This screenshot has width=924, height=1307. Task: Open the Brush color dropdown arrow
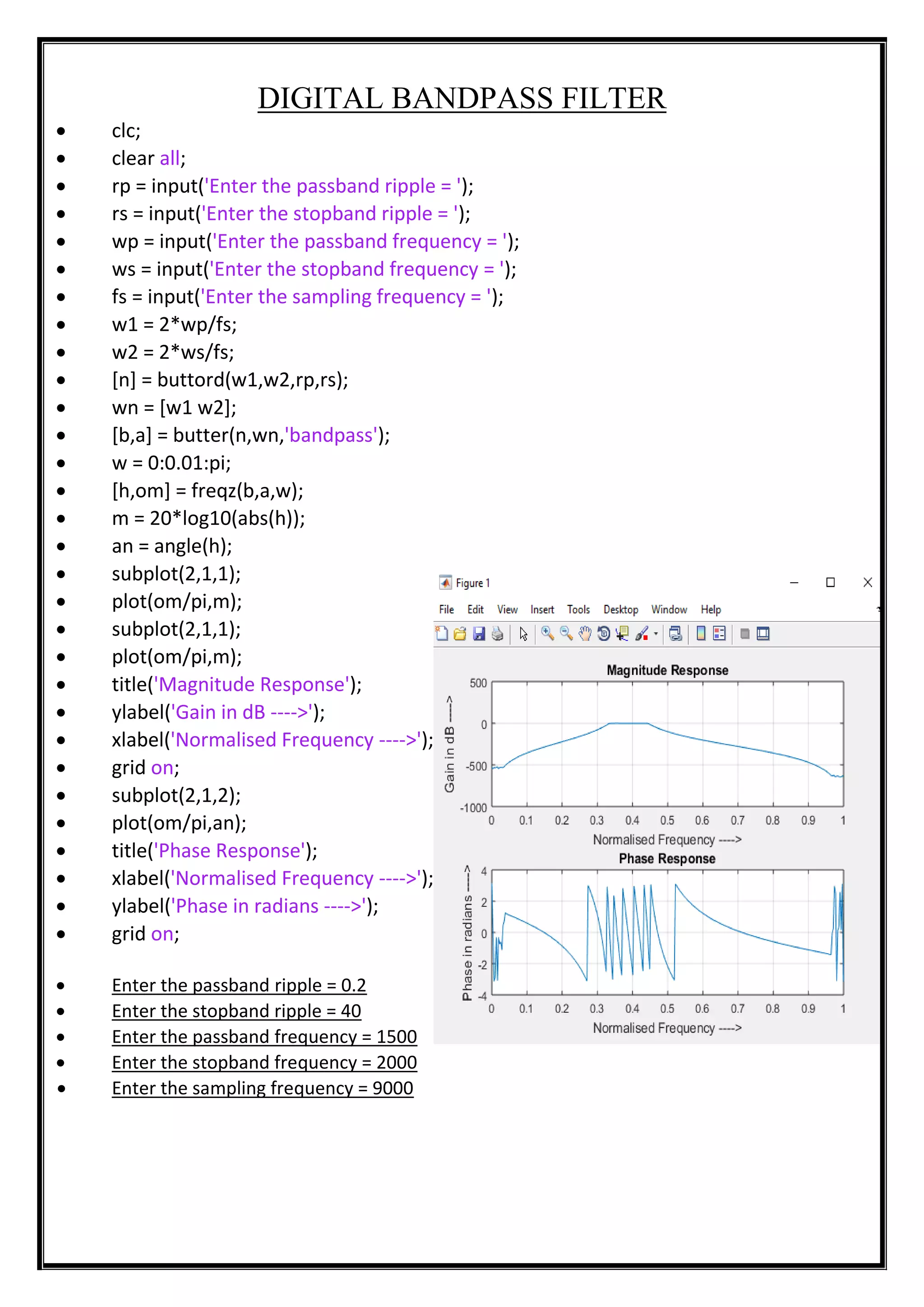pos(656,634)
